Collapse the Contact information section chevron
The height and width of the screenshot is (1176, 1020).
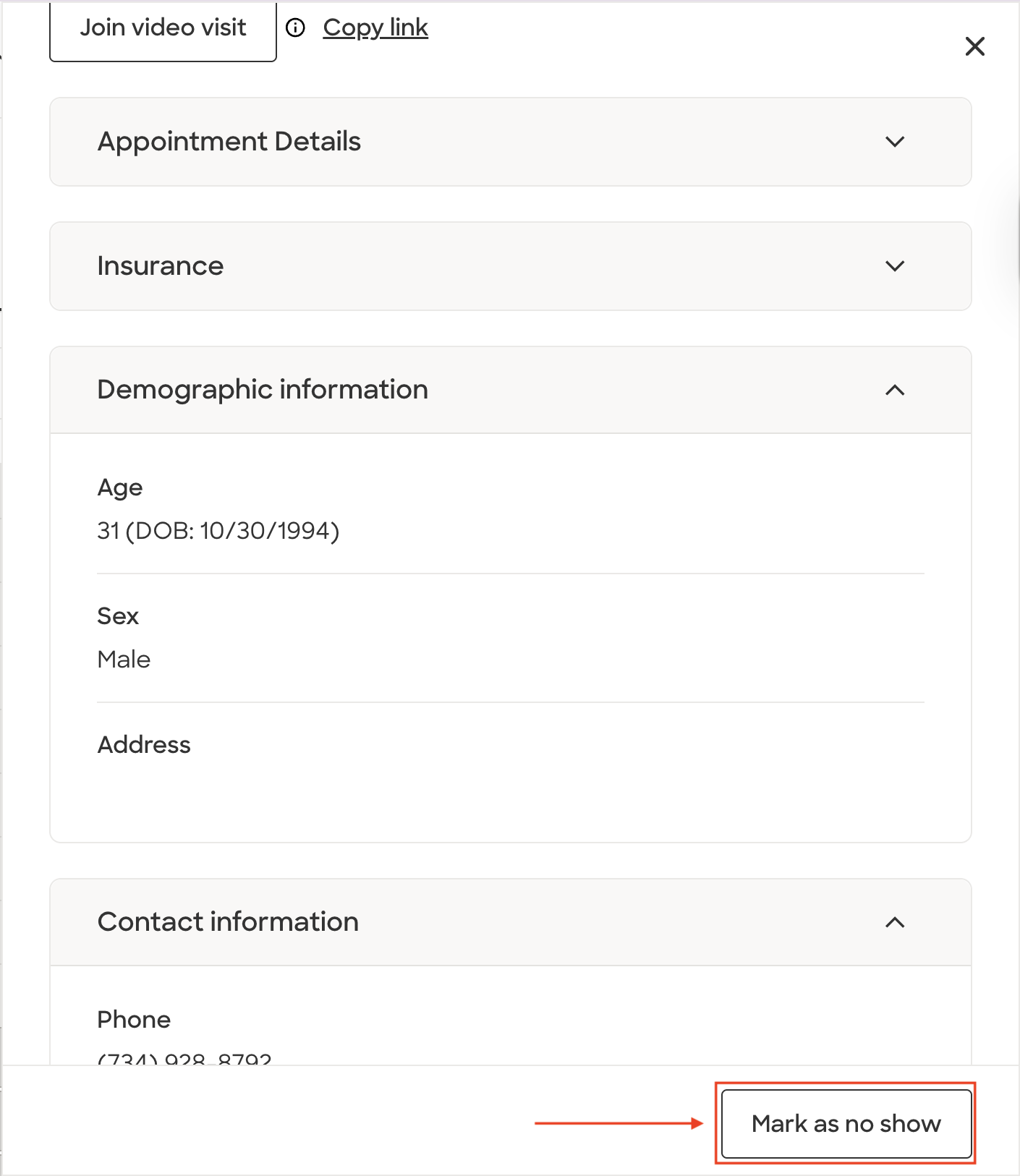coord(895,922)
